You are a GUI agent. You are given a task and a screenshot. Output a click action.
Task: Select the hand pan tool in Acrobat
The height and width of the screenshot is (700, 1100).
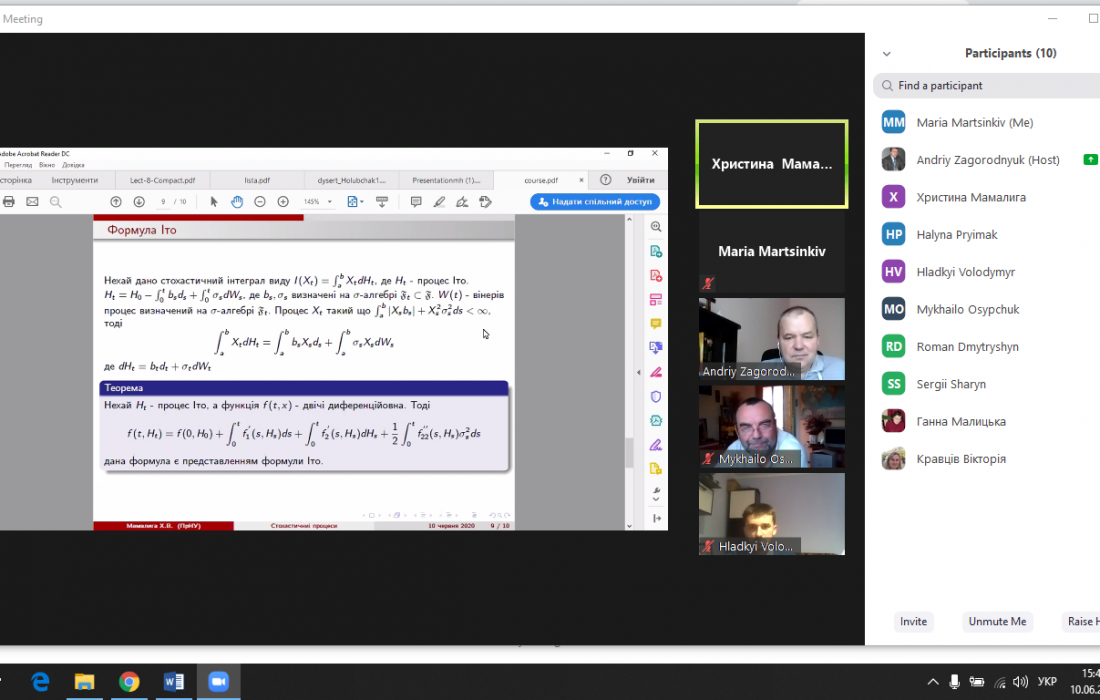[x=237, y=202]
